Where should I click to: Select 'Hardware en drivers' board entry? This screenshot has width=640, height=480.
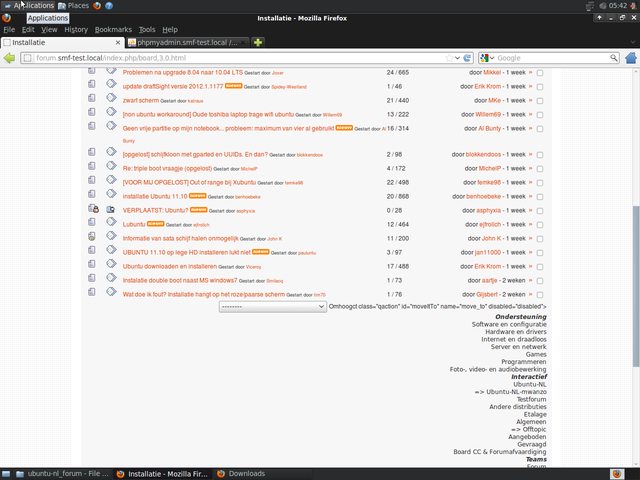click(516, 332)
